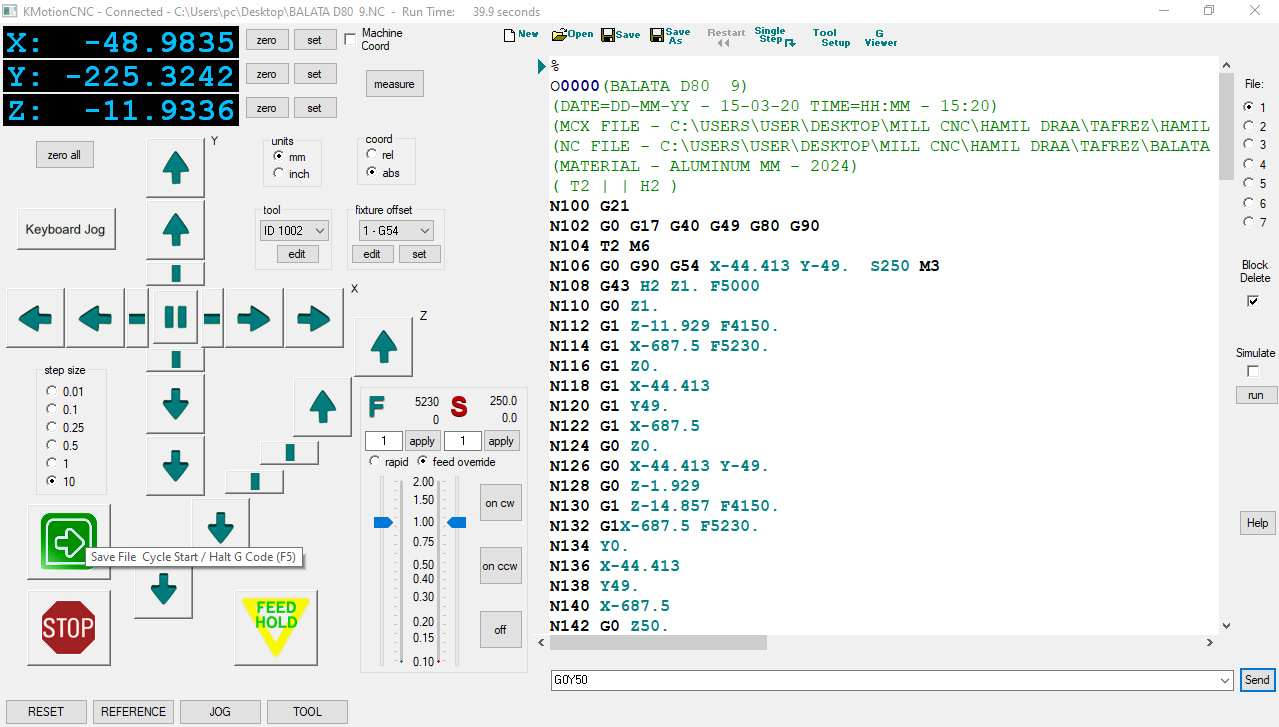Click the Send command button

point(1257,680)
